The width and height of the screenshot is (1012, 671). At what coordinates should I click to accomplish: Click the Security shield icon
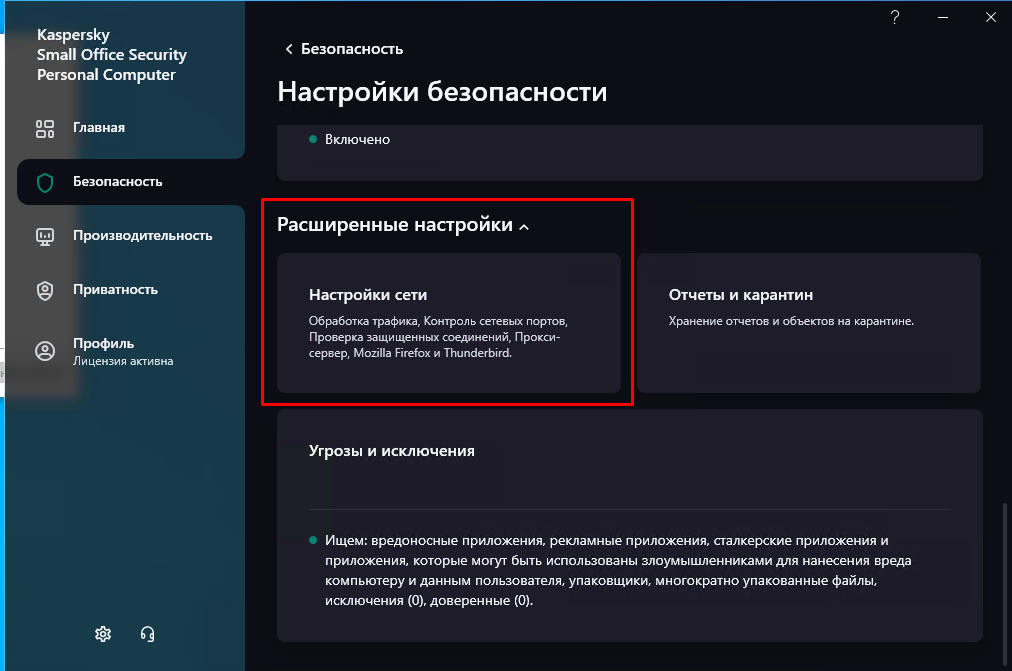[x=45, y=182]
